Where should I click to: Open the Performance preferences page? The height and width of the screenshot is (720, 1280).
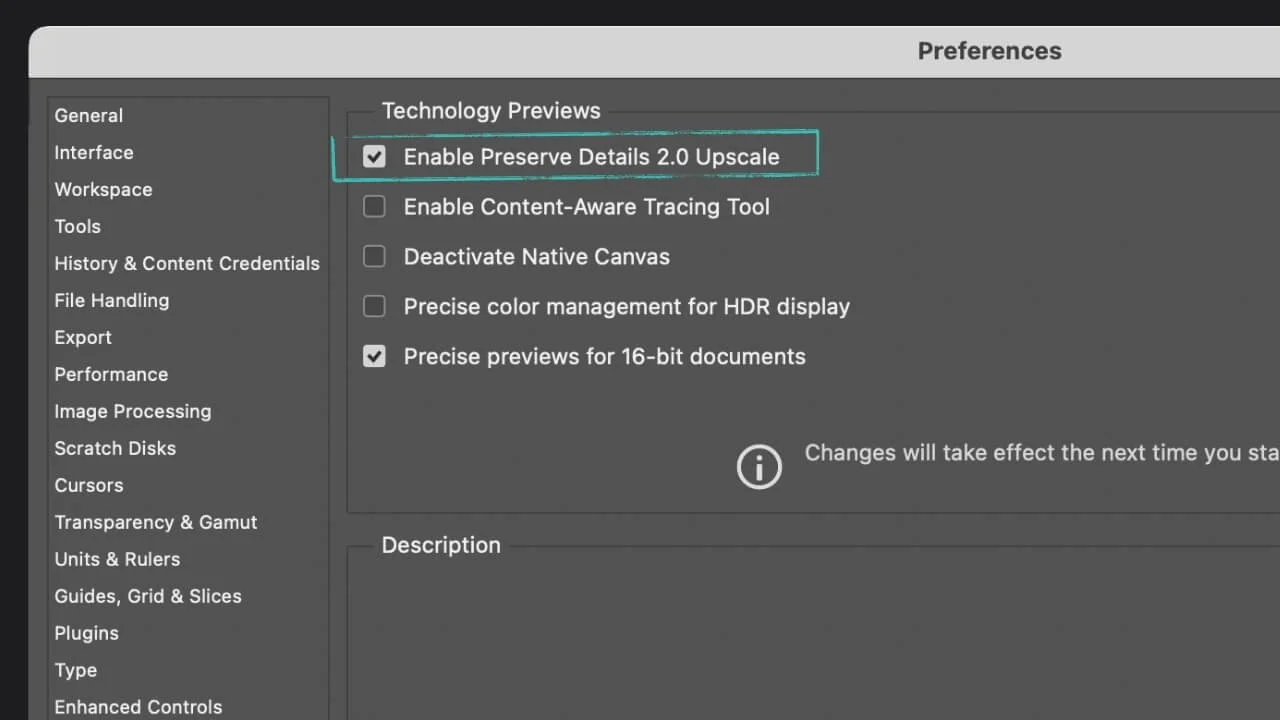pyautogui.click(x=111, y=374)
